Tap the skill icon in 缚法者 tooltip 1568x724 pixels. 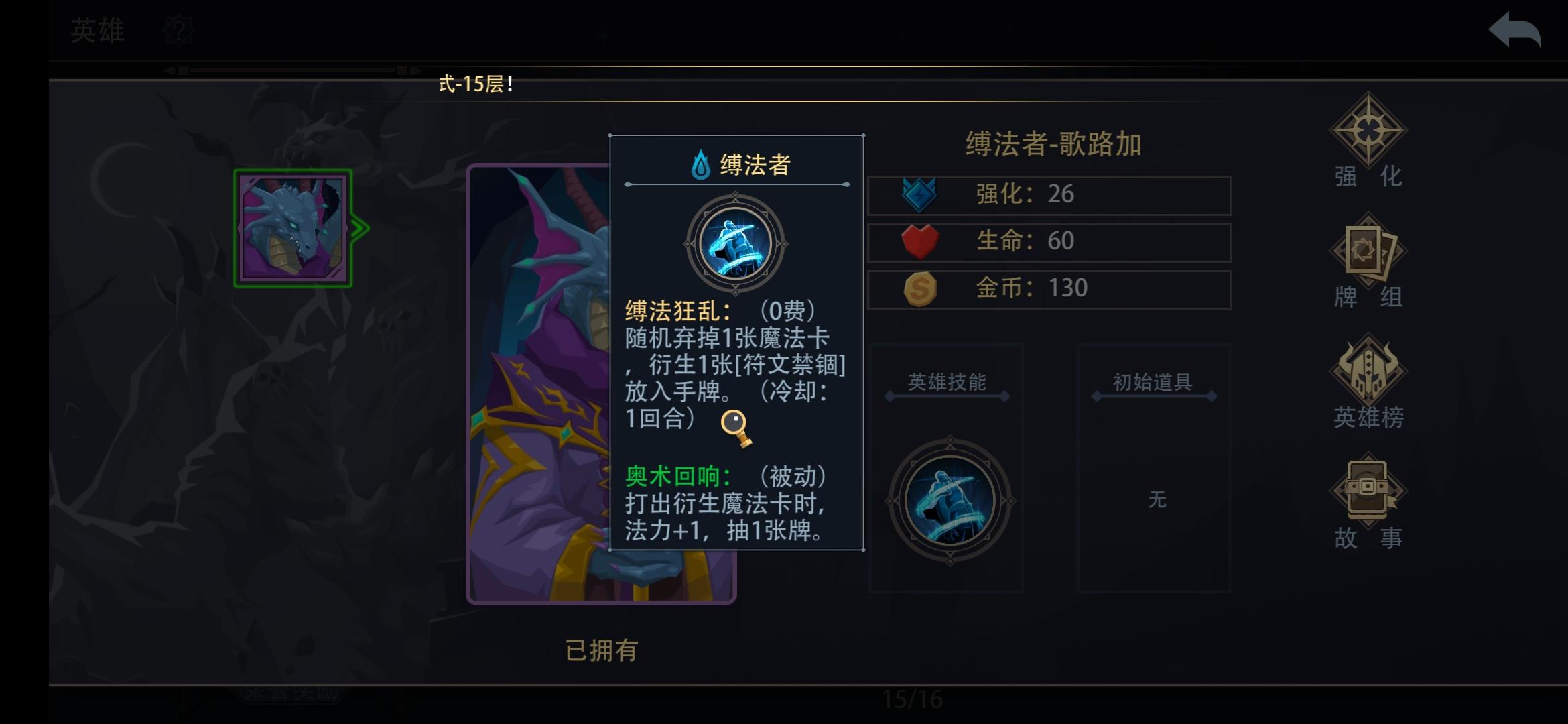[735, 243]
